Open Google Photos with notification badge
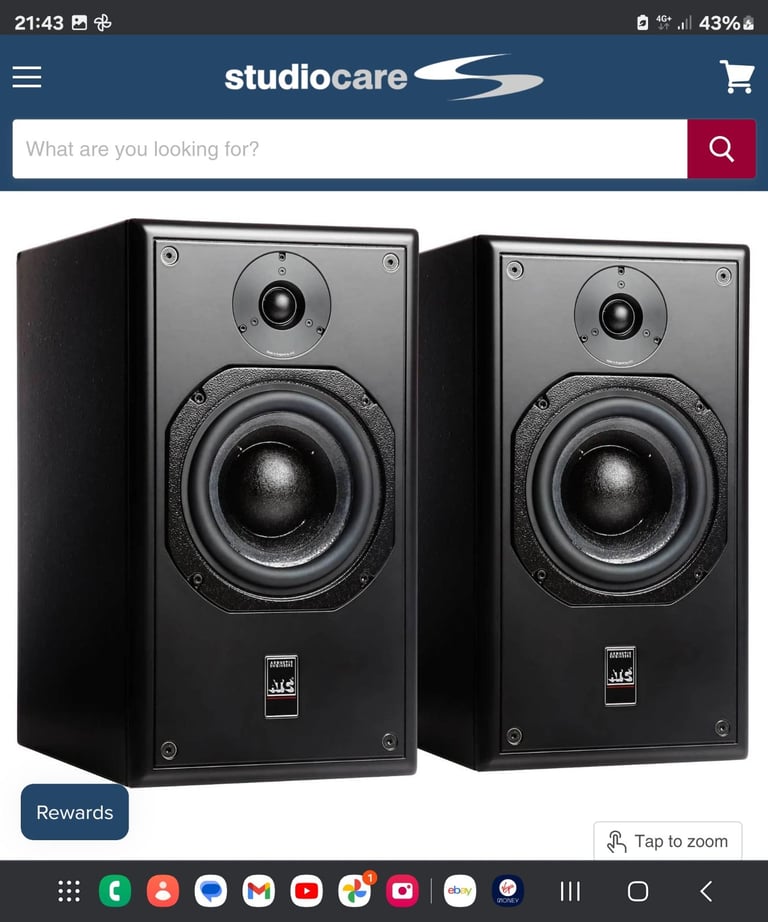Screen dimensions: 768x922 point(355,891)
